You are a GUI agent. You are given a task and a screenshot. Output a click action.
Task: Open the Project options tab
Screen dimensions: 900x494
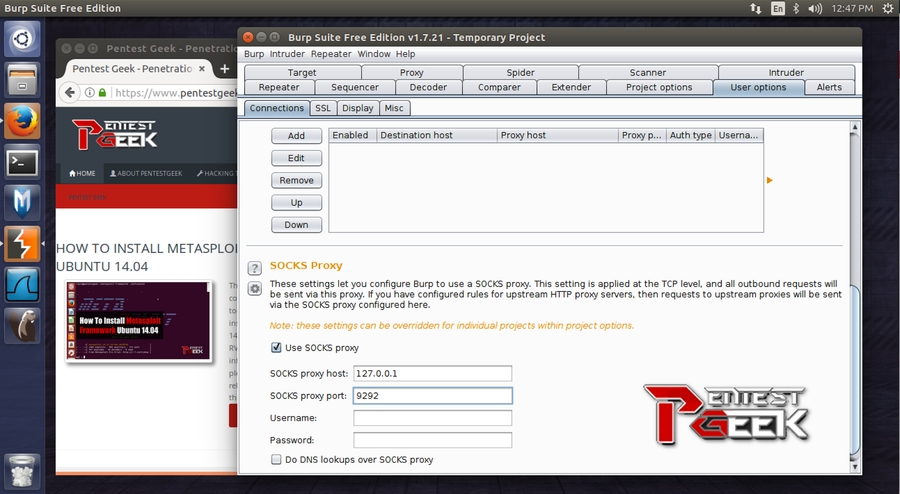click(659, 87)
